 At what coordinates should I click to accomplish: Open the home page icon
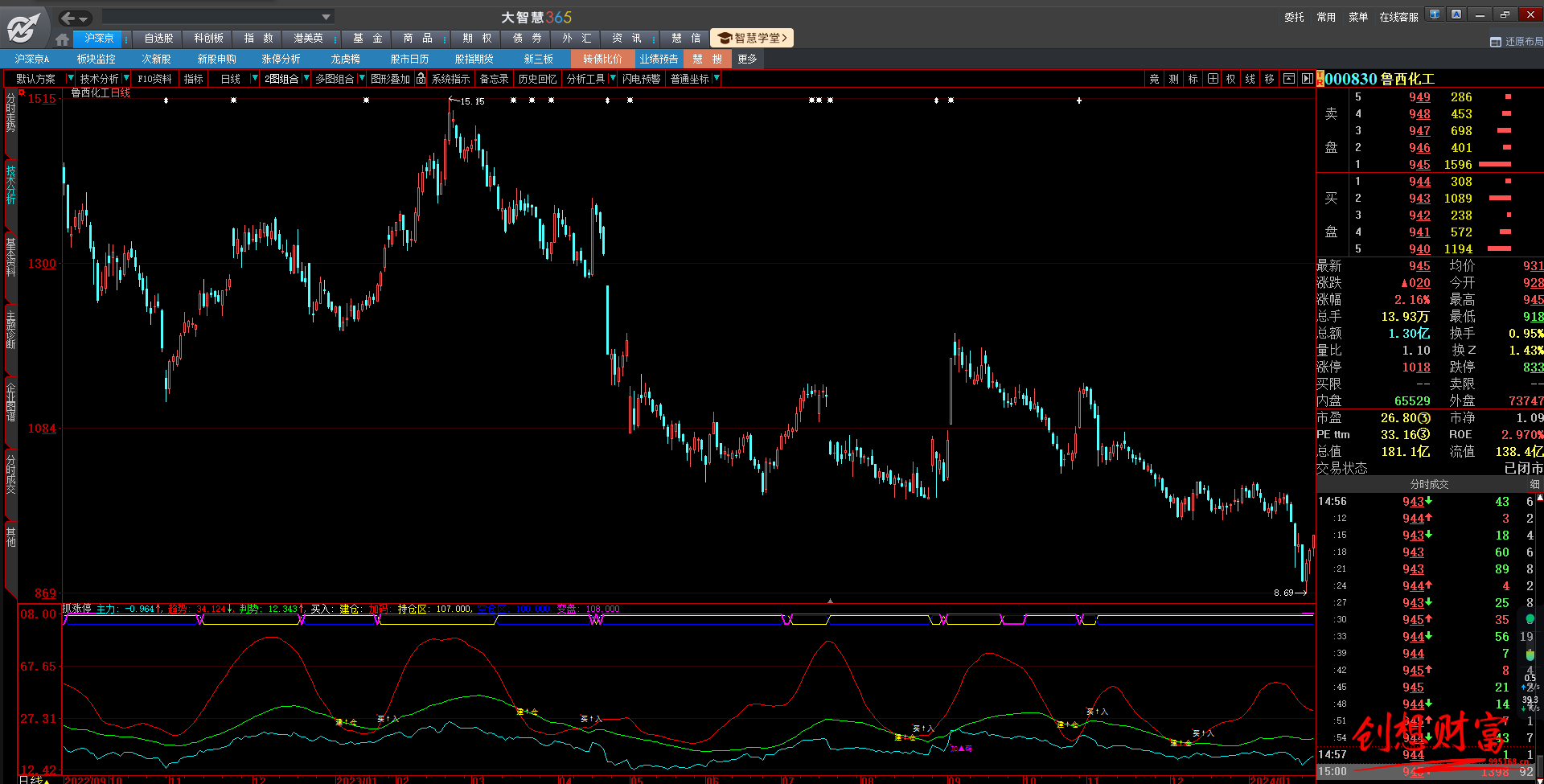(x=63, y=39)
